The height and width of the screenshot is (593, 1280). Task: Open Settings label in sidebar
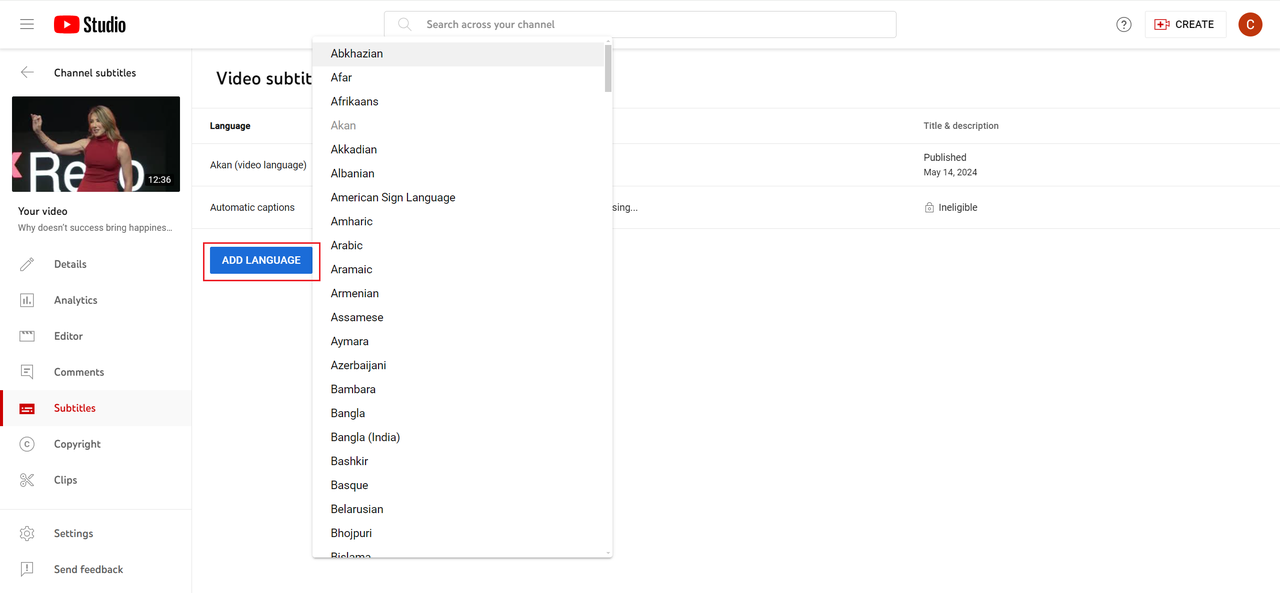click(x=74, y=533)
